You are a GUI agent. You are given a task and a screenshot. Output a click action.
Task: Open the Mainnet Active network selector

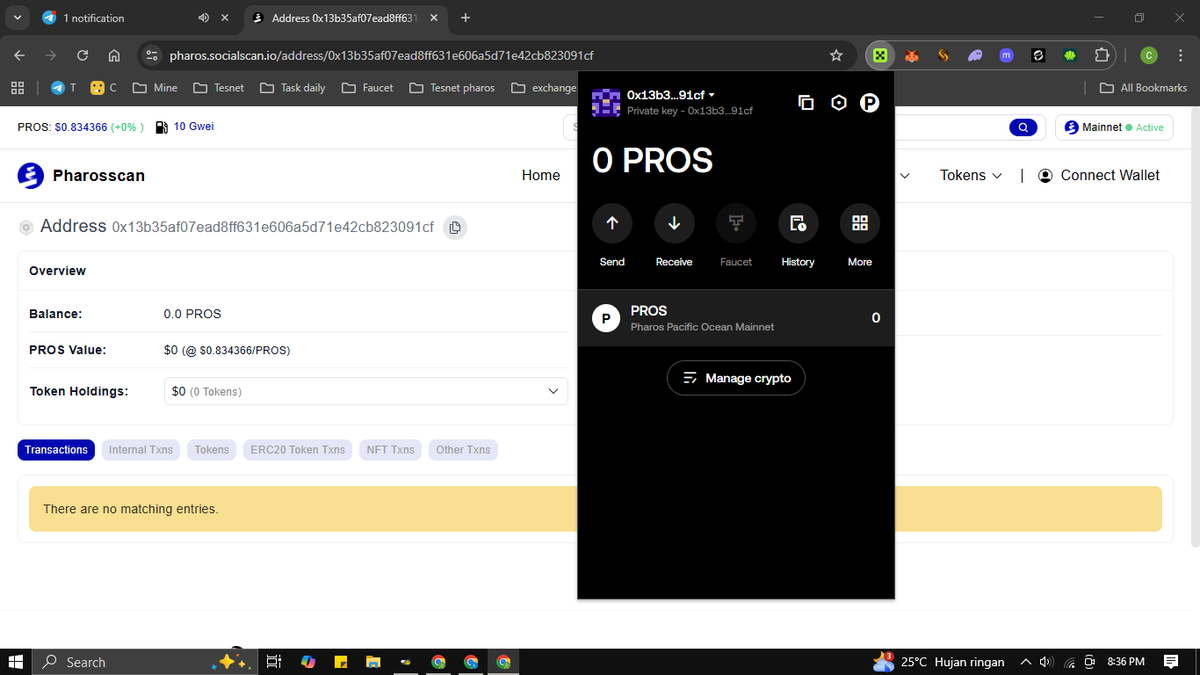(1114, 127)
